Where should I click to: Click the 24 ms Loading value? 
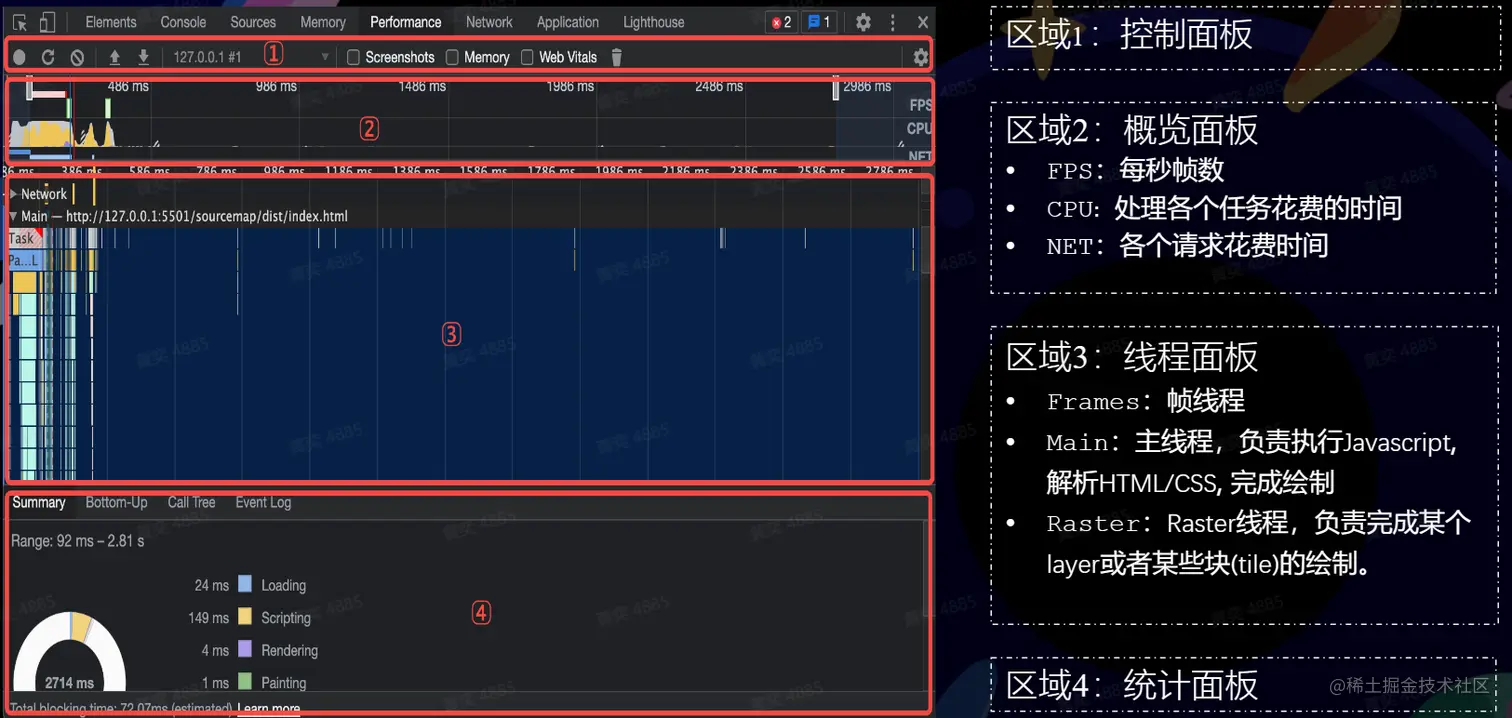[211, 585]
